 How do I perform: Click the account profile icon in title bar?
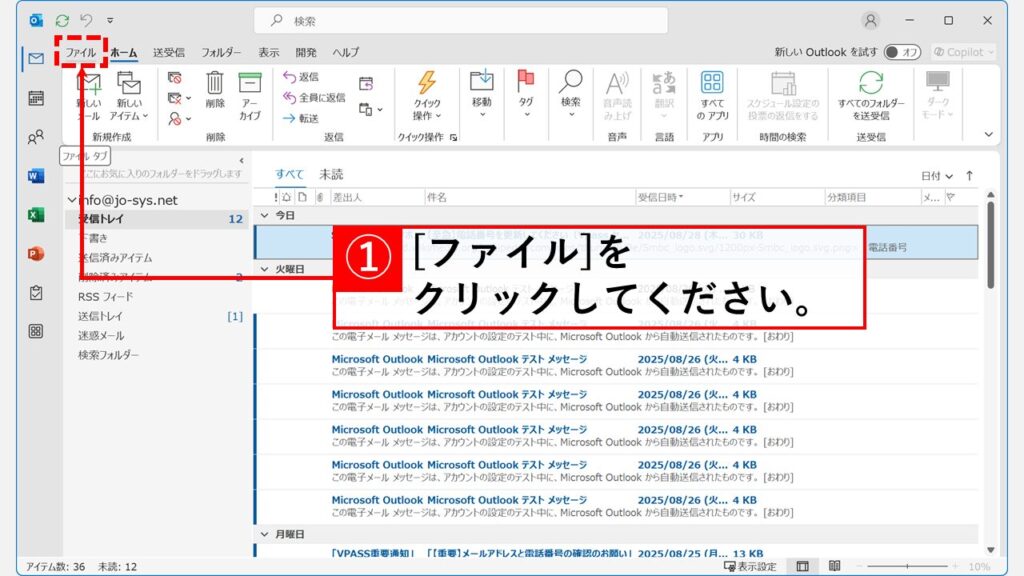tap(871, 21)
